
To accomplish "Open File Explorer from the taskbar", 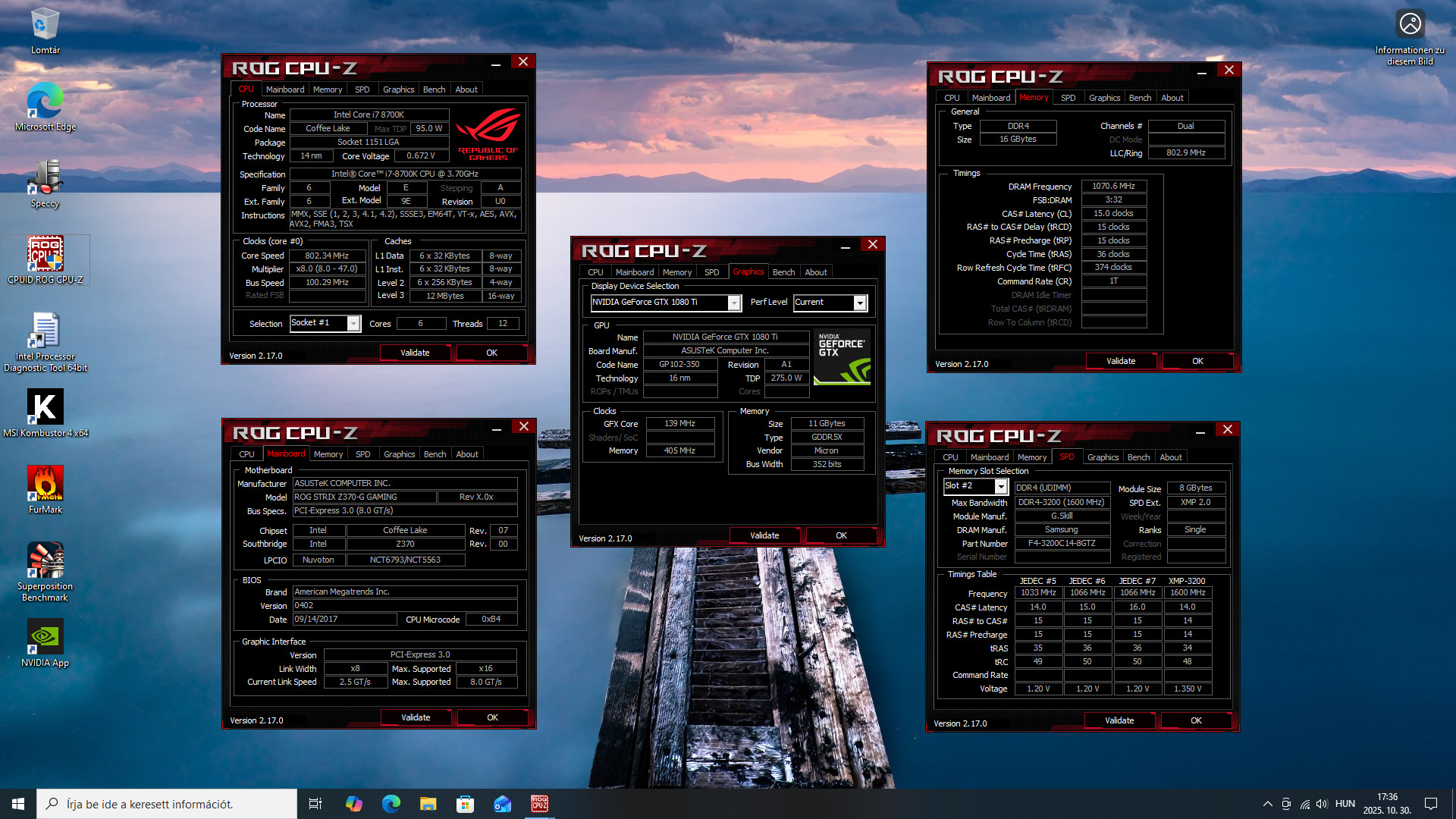I will tap(428, 804).
